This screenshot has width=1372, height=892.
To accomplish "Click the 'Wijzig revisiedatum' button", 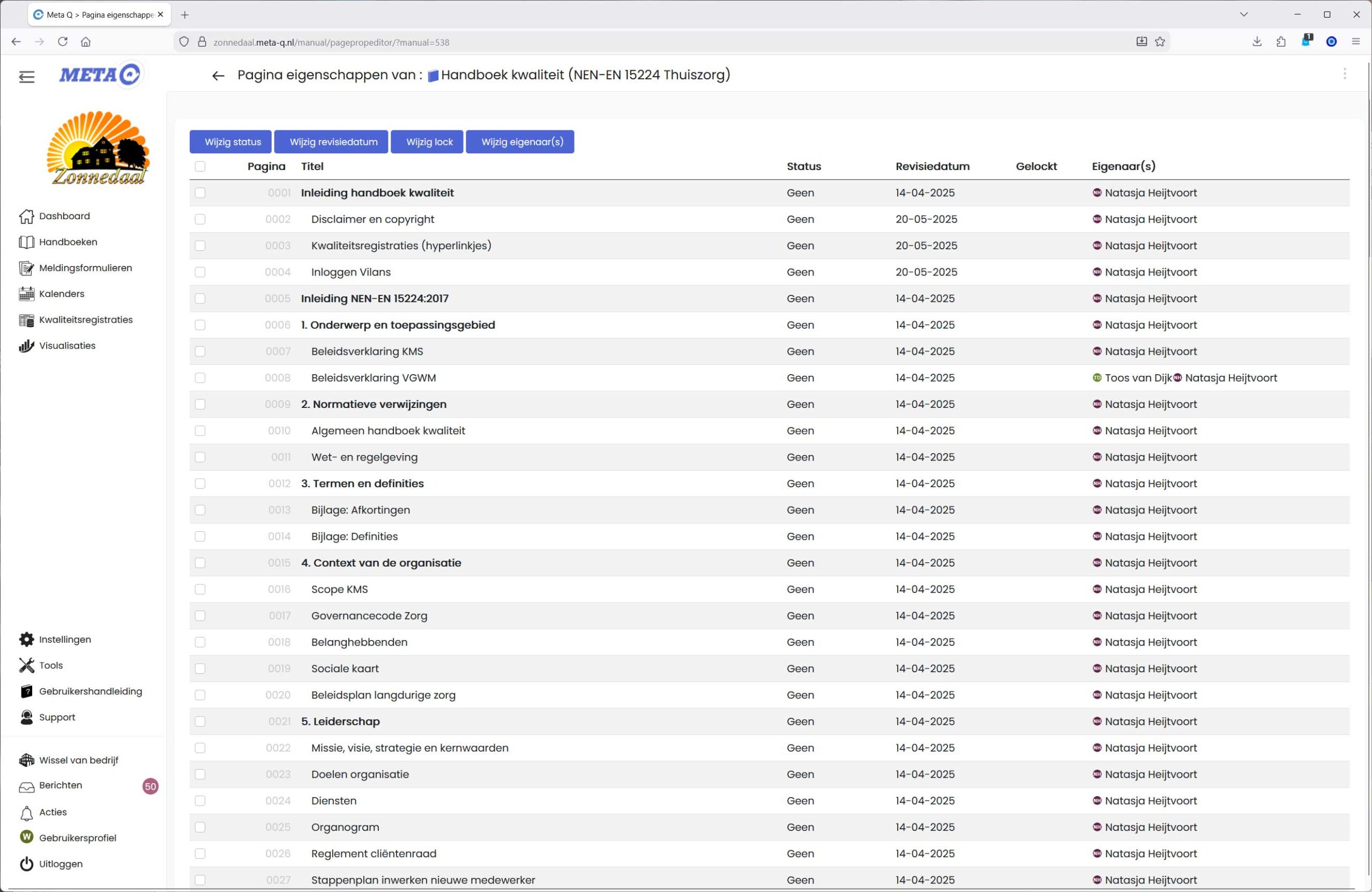I will [333, 142].
